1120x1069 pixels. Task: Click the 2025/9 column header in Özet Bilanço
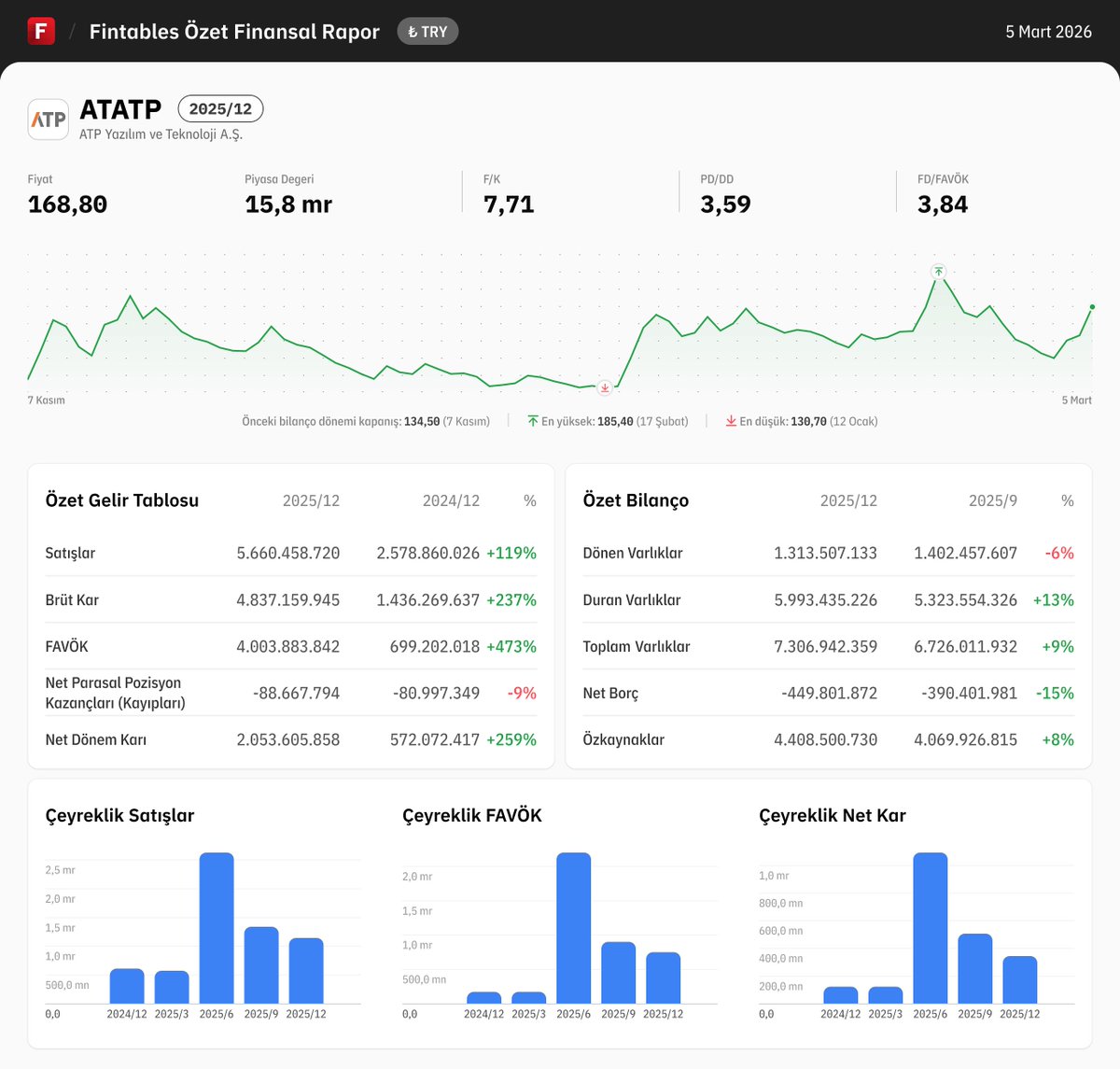click(x=993, y=500)
